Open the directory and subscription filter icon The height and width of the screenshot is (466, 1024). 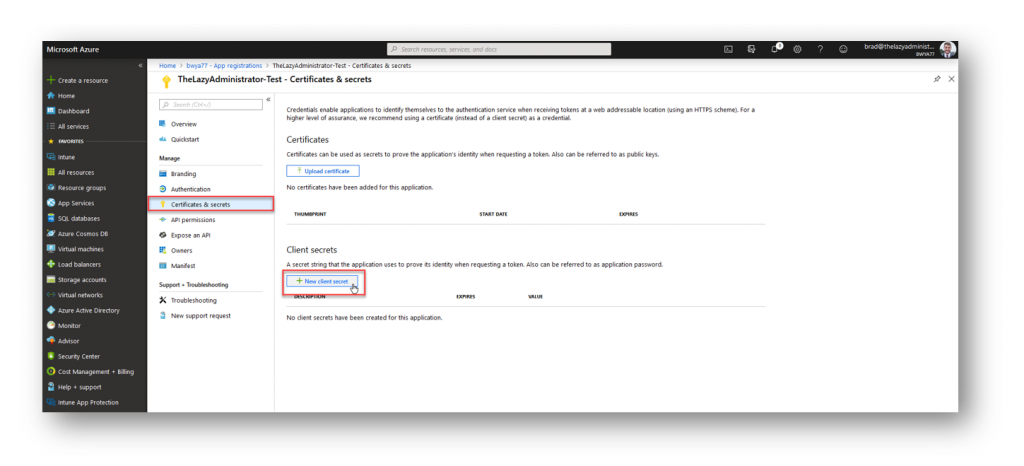point(752,50)
